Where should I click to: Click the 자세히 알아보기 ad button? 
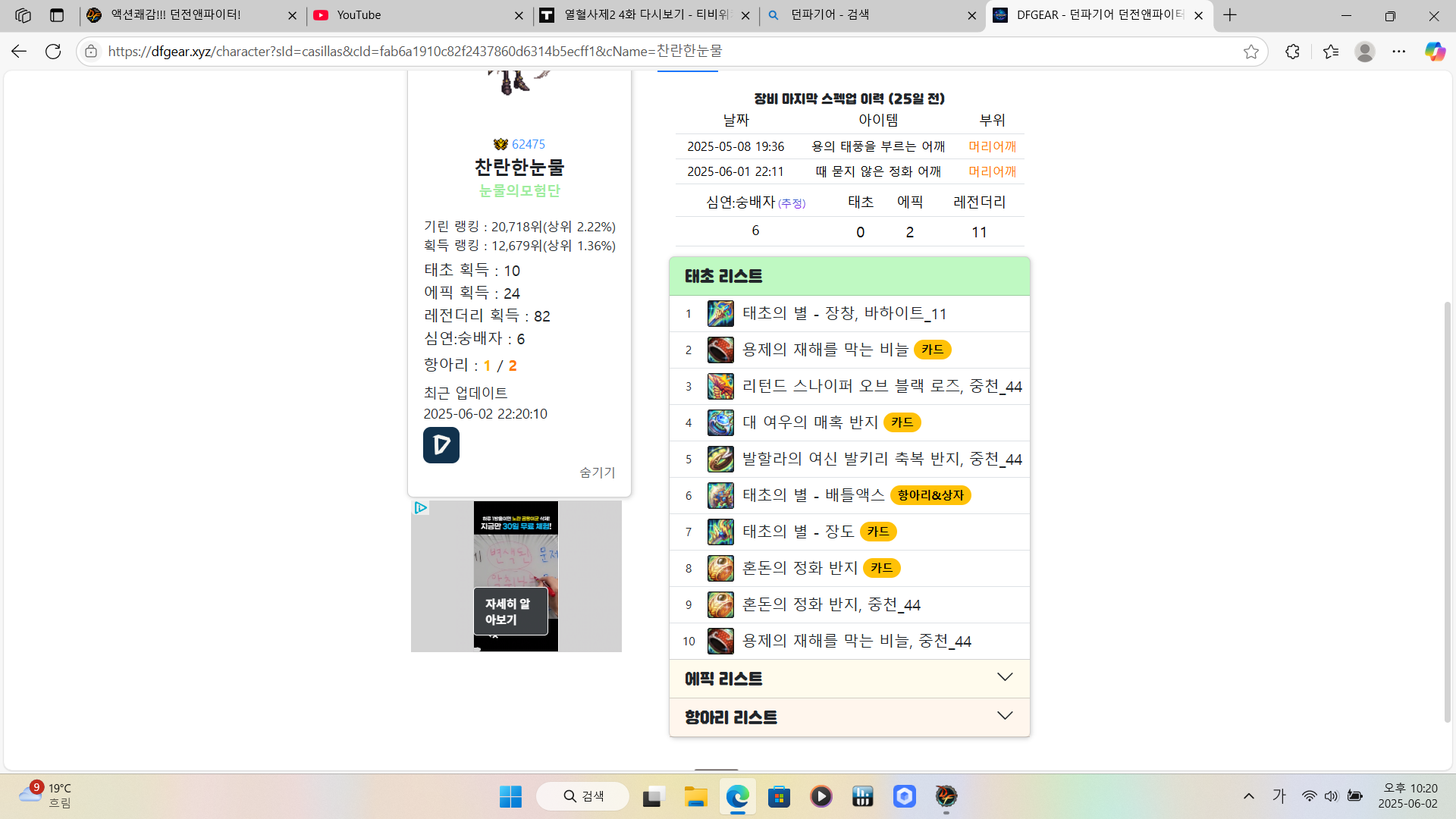(x=510, y=611)
